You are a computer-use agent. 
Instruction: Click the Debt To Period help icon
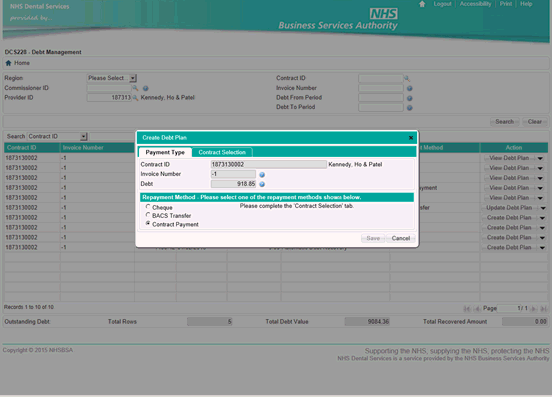click(x=409, y=108)
